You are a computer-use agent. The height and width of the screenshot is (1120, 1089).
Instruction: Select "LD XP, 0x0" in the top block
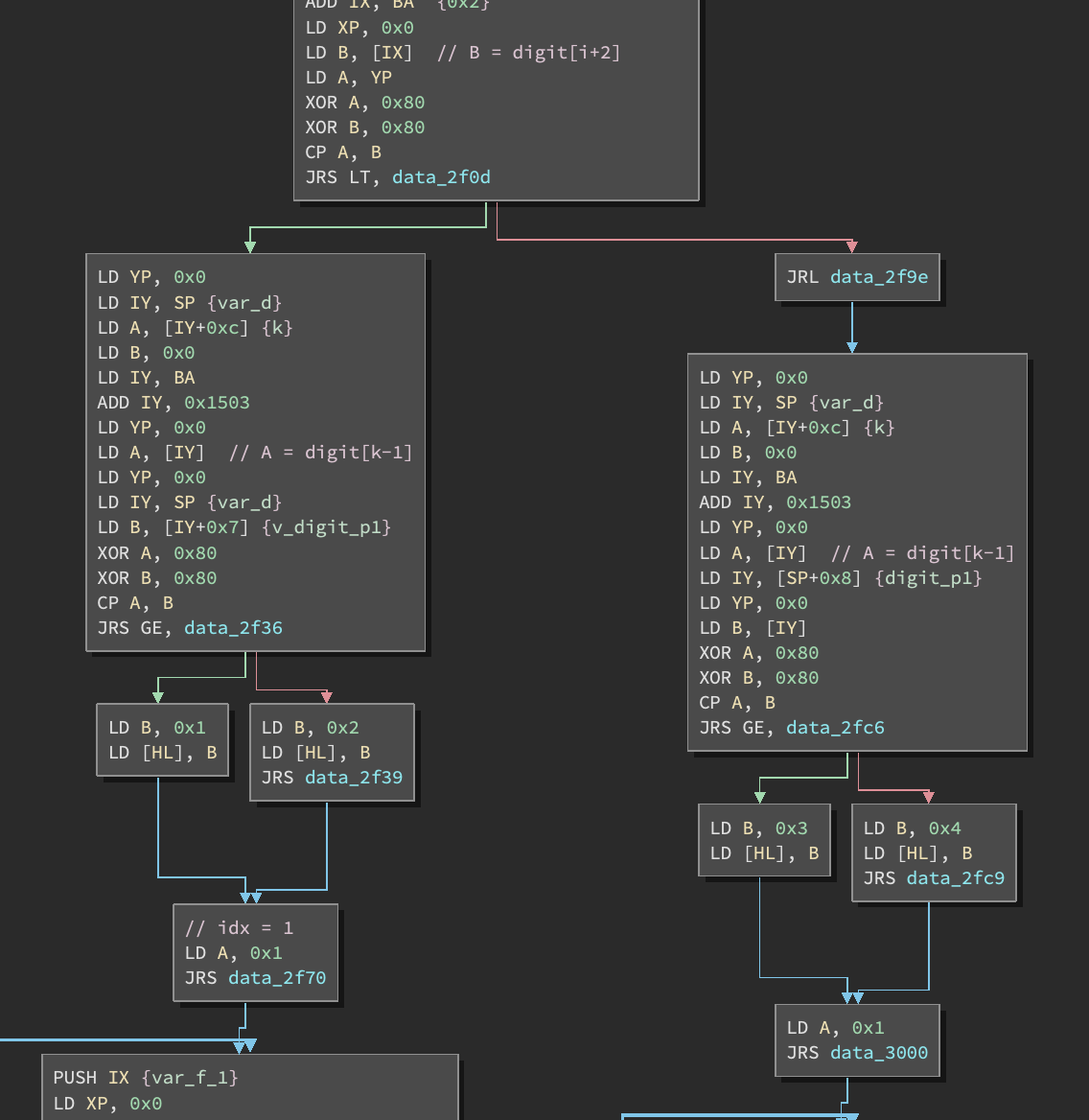coord(359,28)
